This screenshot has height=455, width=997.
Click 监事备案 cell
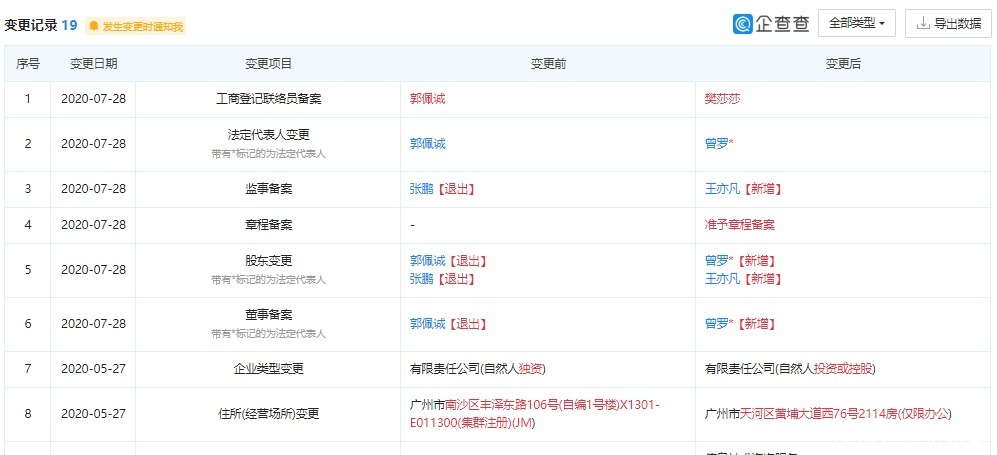[x=268, y=189]
